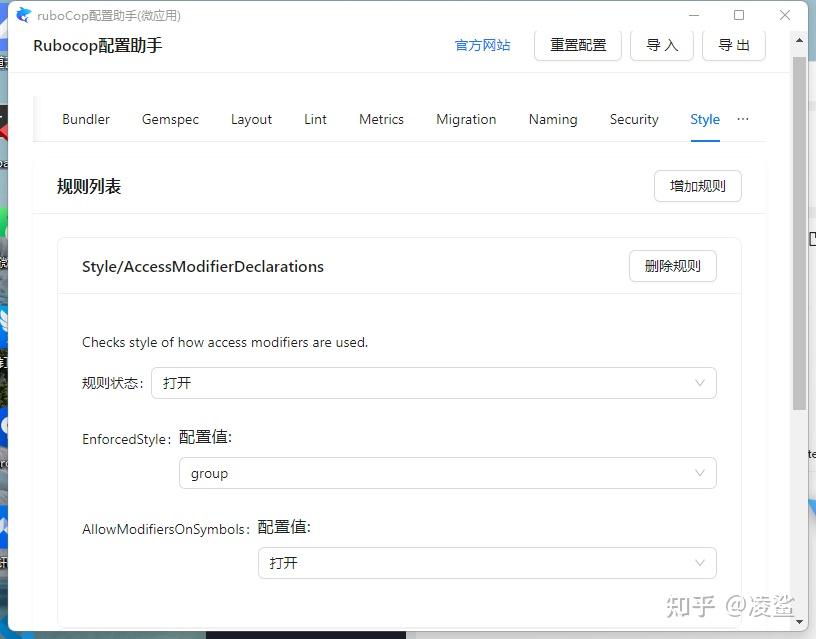Open the AllowModifiersOnSymbols value dropdown
The image size is (816, 639).
(x=486, y=563)
